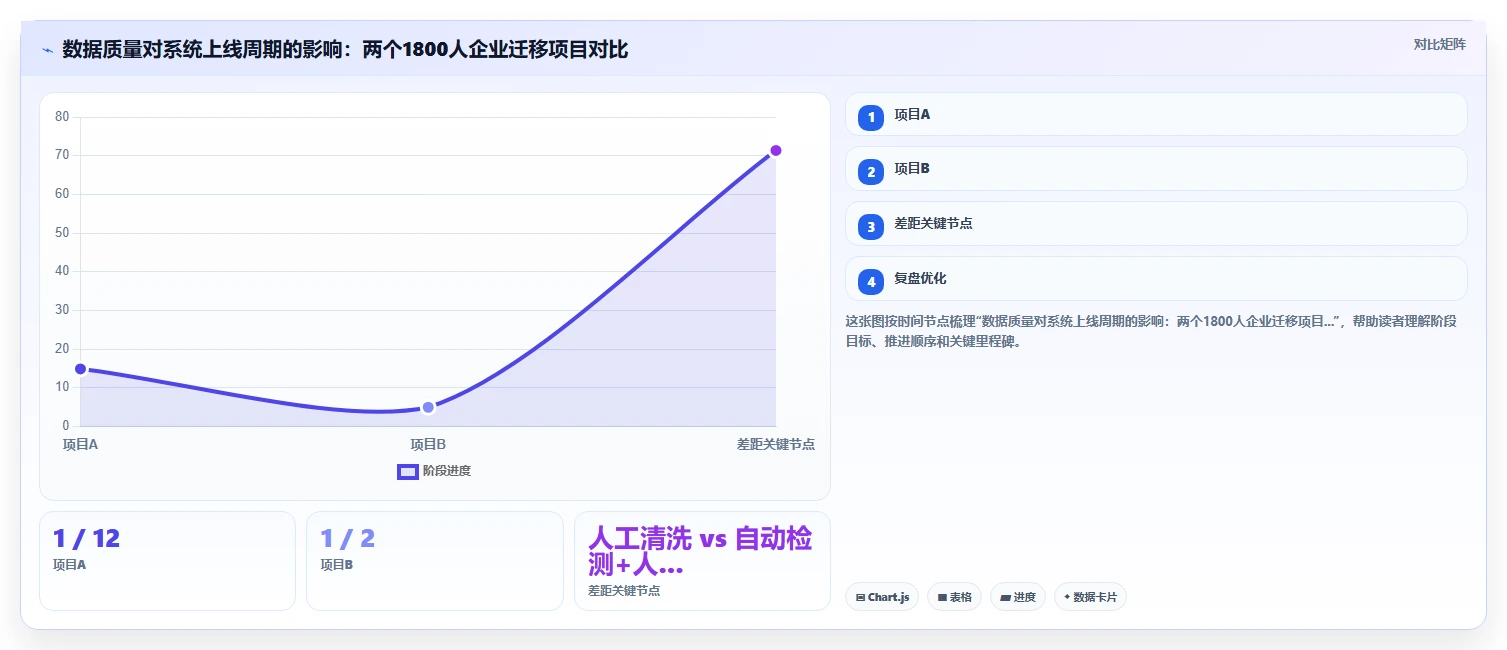The width and height of the screenshot is (1507, 650).
Task: Open the 差距关键节点 list item
Action: coord(1156,223)
